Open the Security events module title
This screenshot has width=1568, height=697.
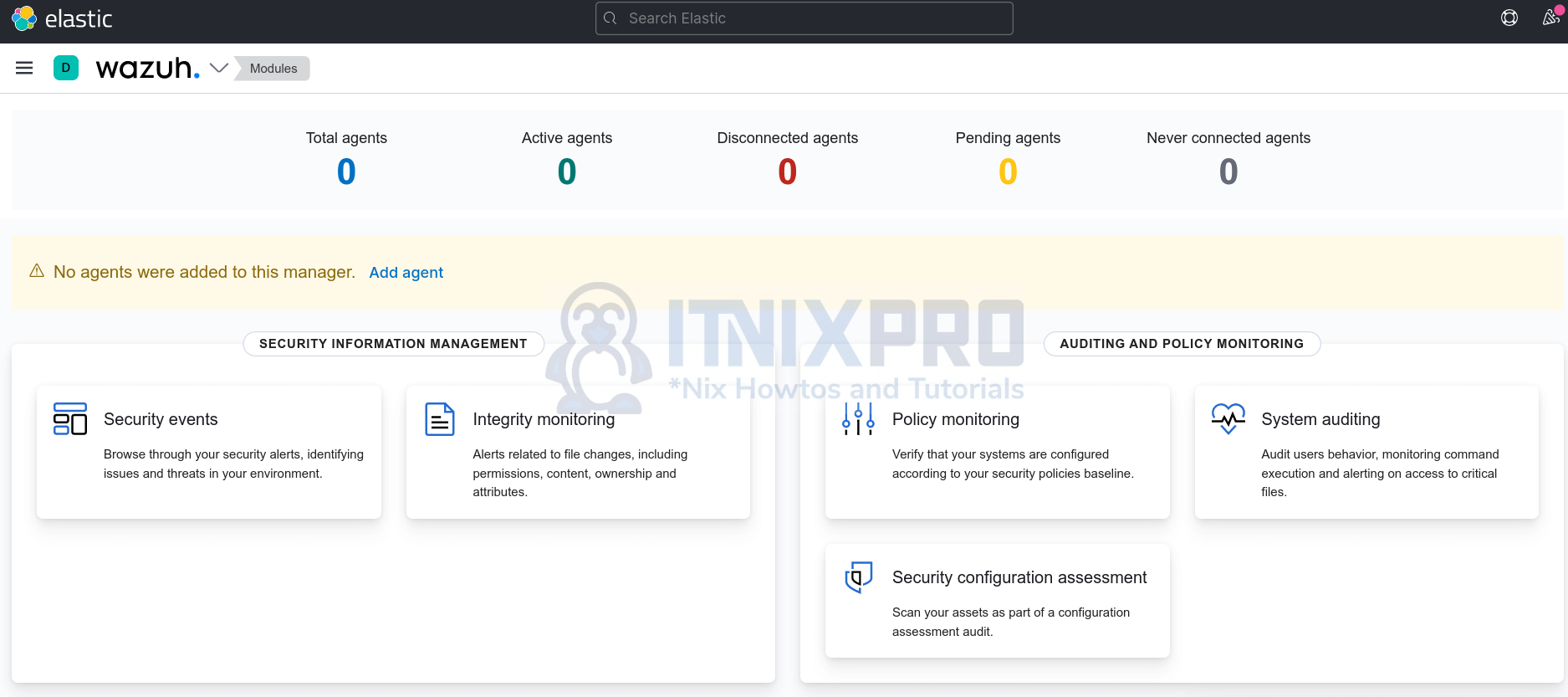[x=161, y=419]
